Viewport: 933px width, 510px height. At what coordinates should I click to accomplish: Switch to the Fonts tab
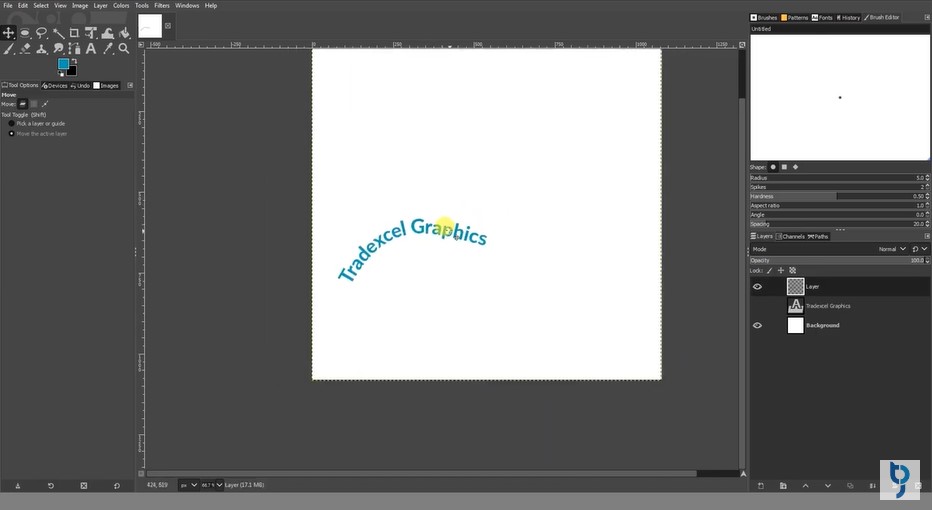coord(822,17)
